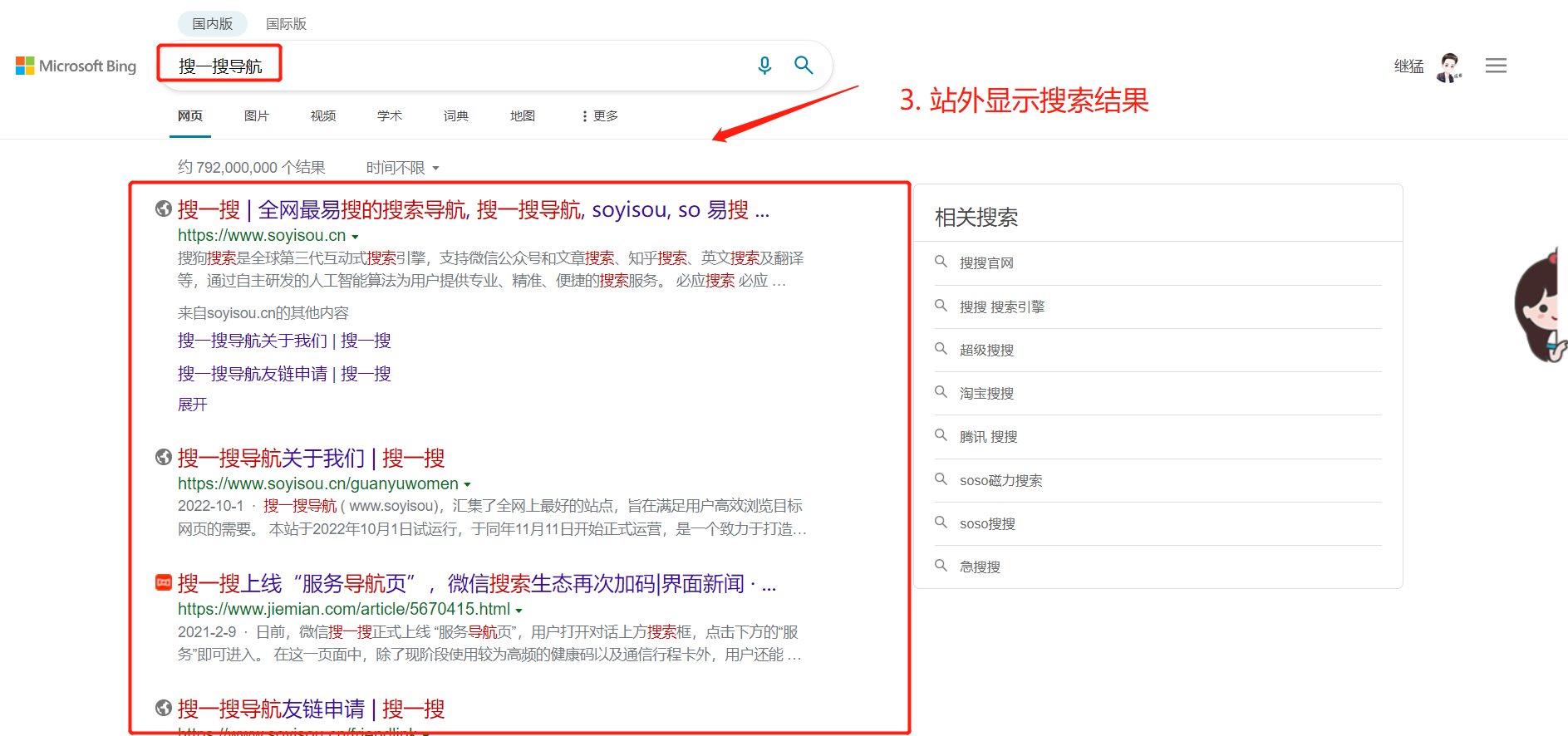
Task: Expand the ⋮ 更多 more menu
Action: tap(600, 115)
